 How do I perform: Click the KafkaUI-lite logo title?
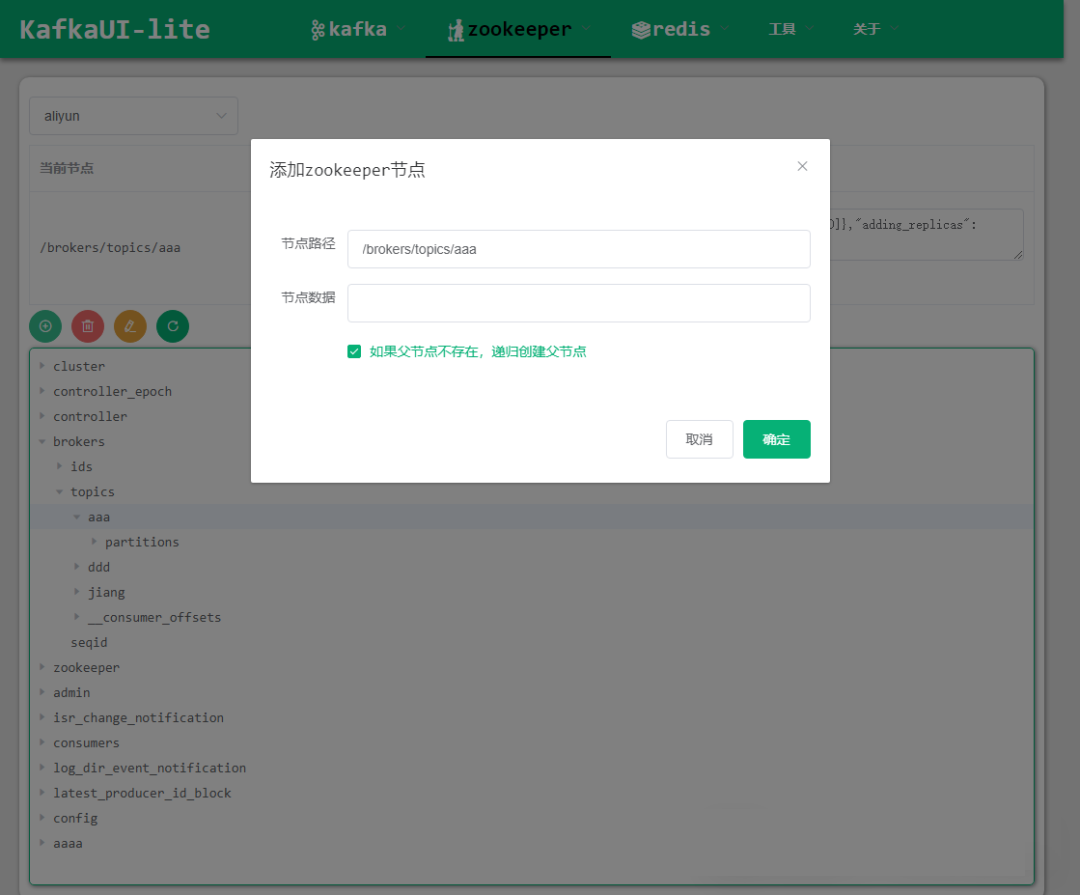pos(114,30)
